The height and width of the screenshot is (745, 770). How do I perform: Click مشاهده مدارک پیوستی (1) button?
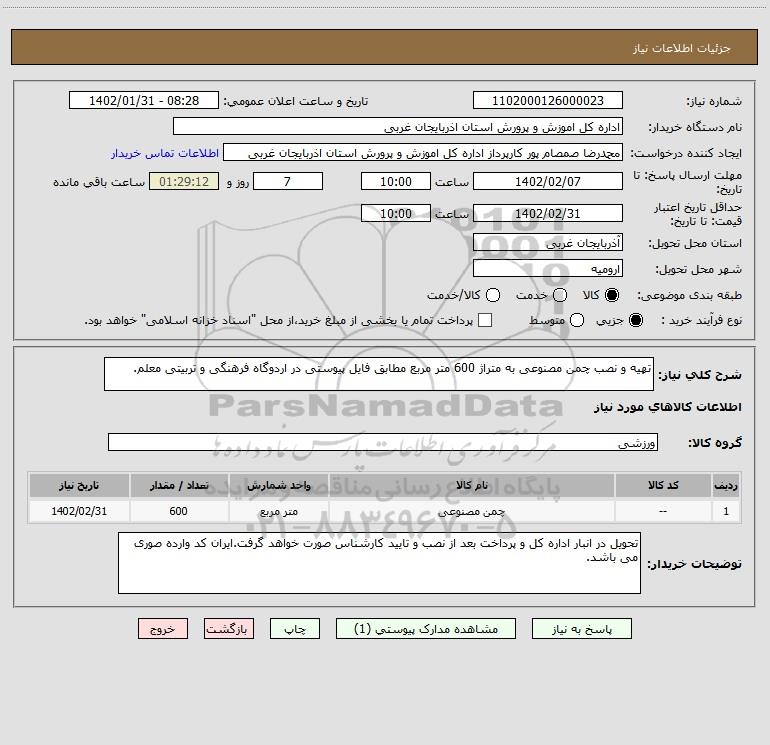(x=426, y=629)
